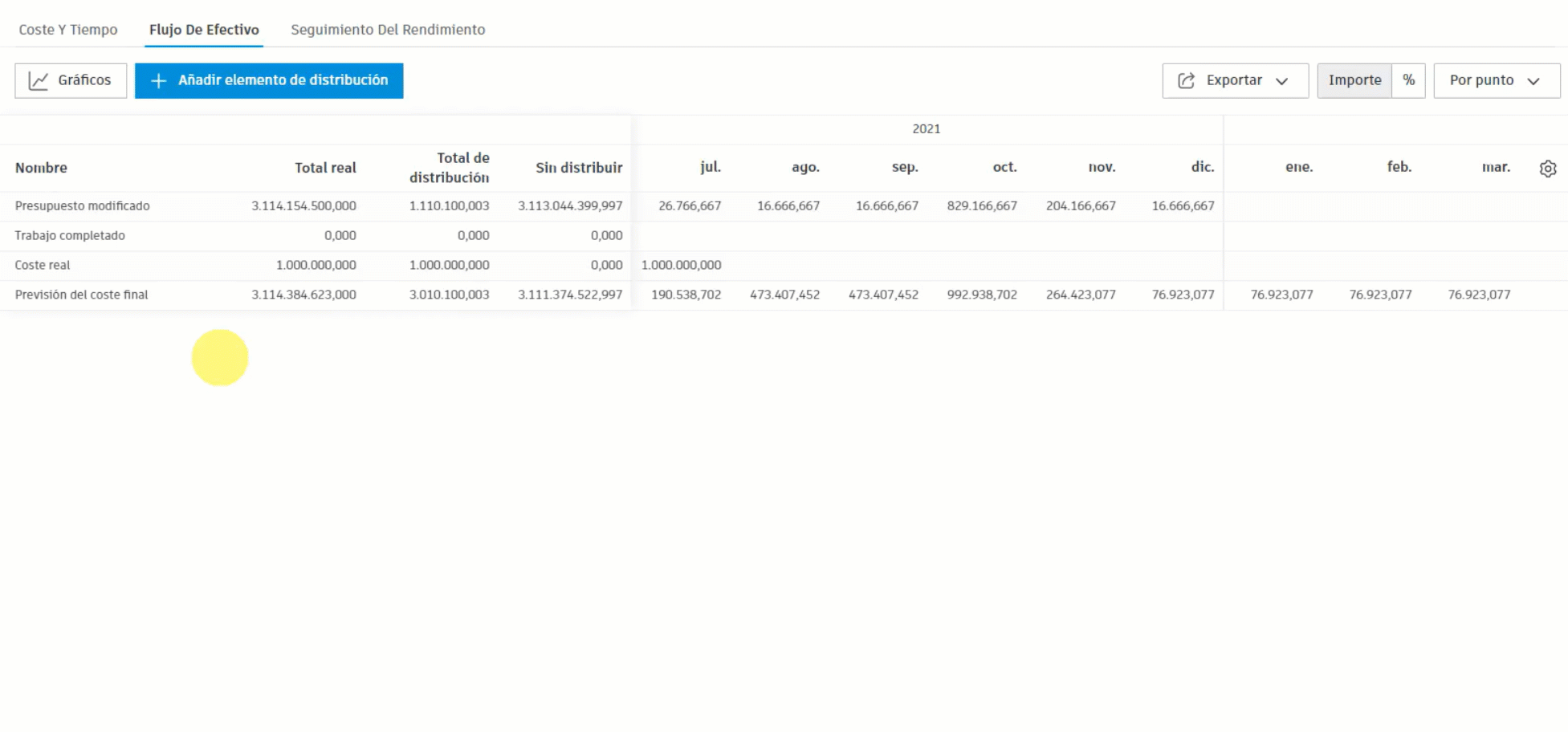1568x732 pixels.
Task: Open the Gráficos charts view
Action: (71, 80)
